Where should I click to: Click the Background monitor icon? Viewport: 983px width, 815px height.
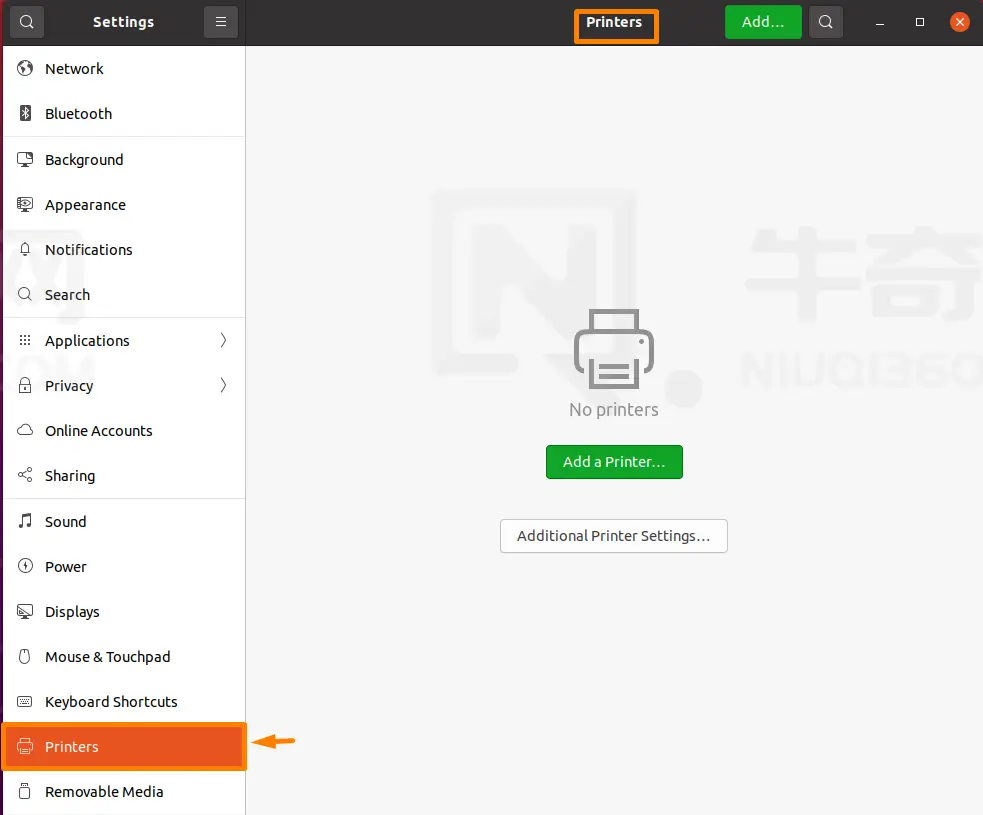coord(25,159)
